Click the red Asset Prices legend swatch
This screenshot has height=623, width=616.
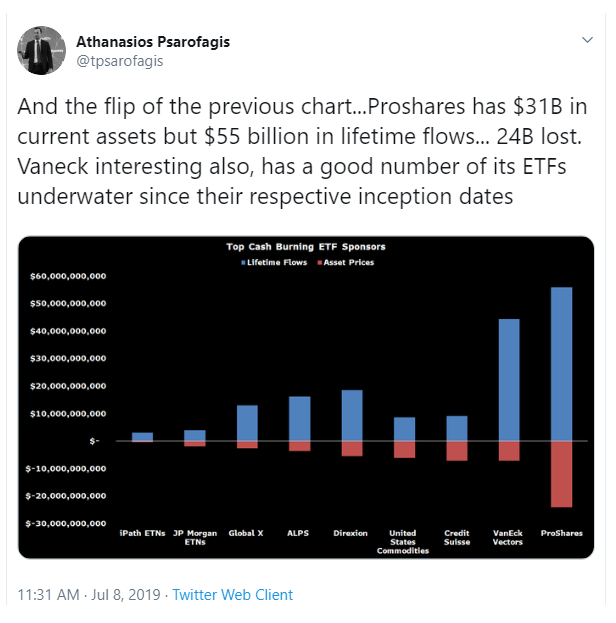(320, 263)
